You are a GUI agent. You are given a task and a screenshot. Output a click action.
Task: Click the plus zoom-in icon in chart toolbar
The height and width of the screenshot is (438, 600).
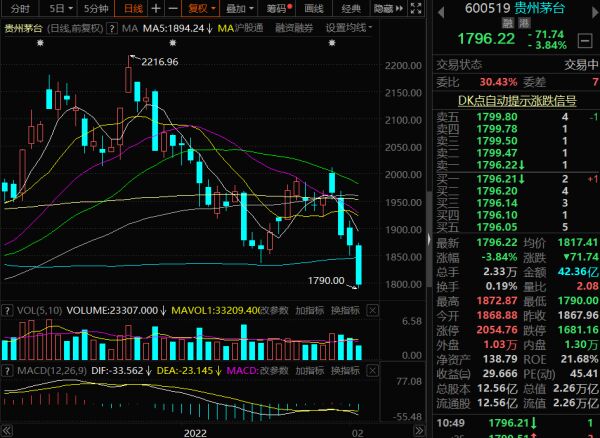[155, 8]
